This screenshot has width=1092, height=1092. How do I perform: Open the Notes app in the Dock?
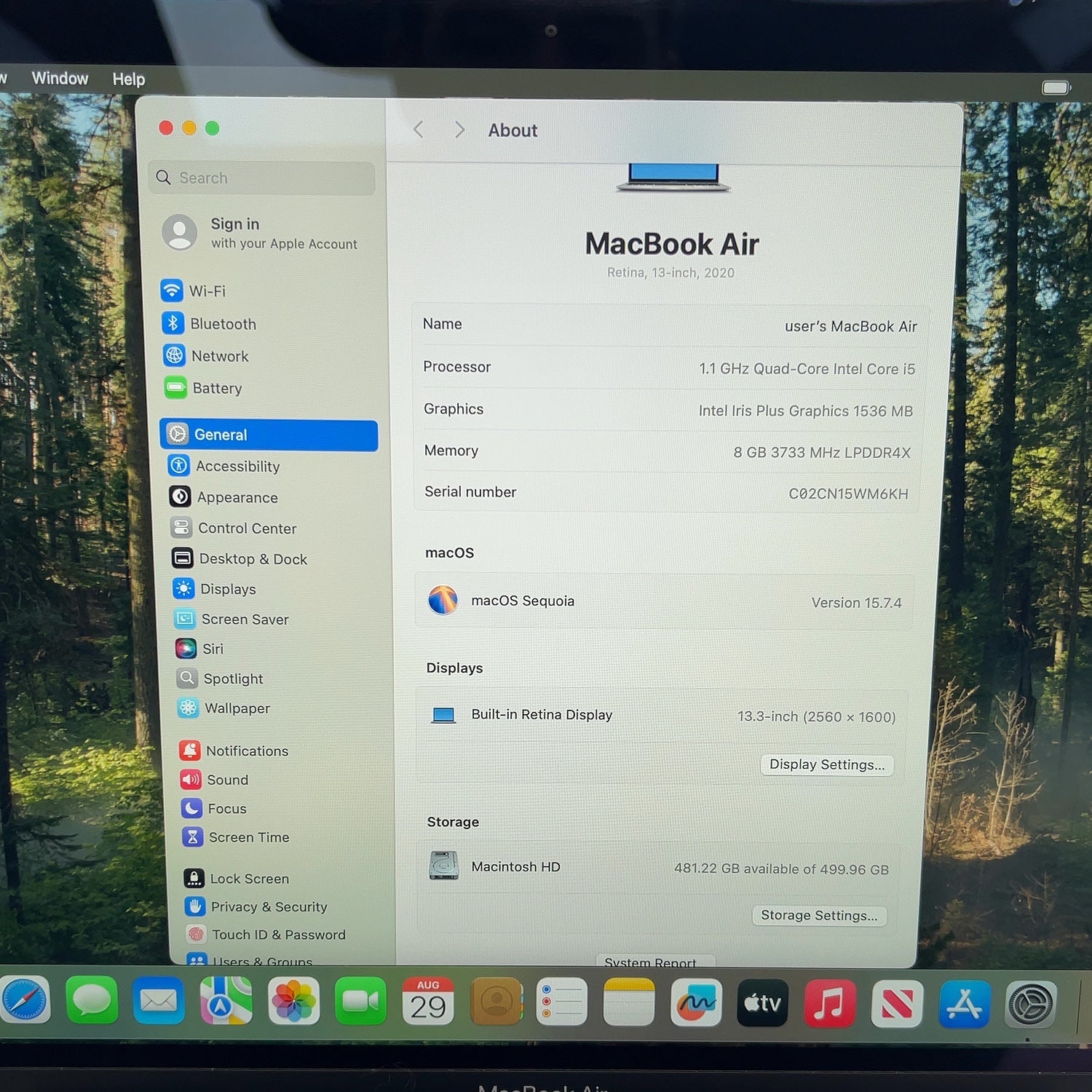(629, 1002)
